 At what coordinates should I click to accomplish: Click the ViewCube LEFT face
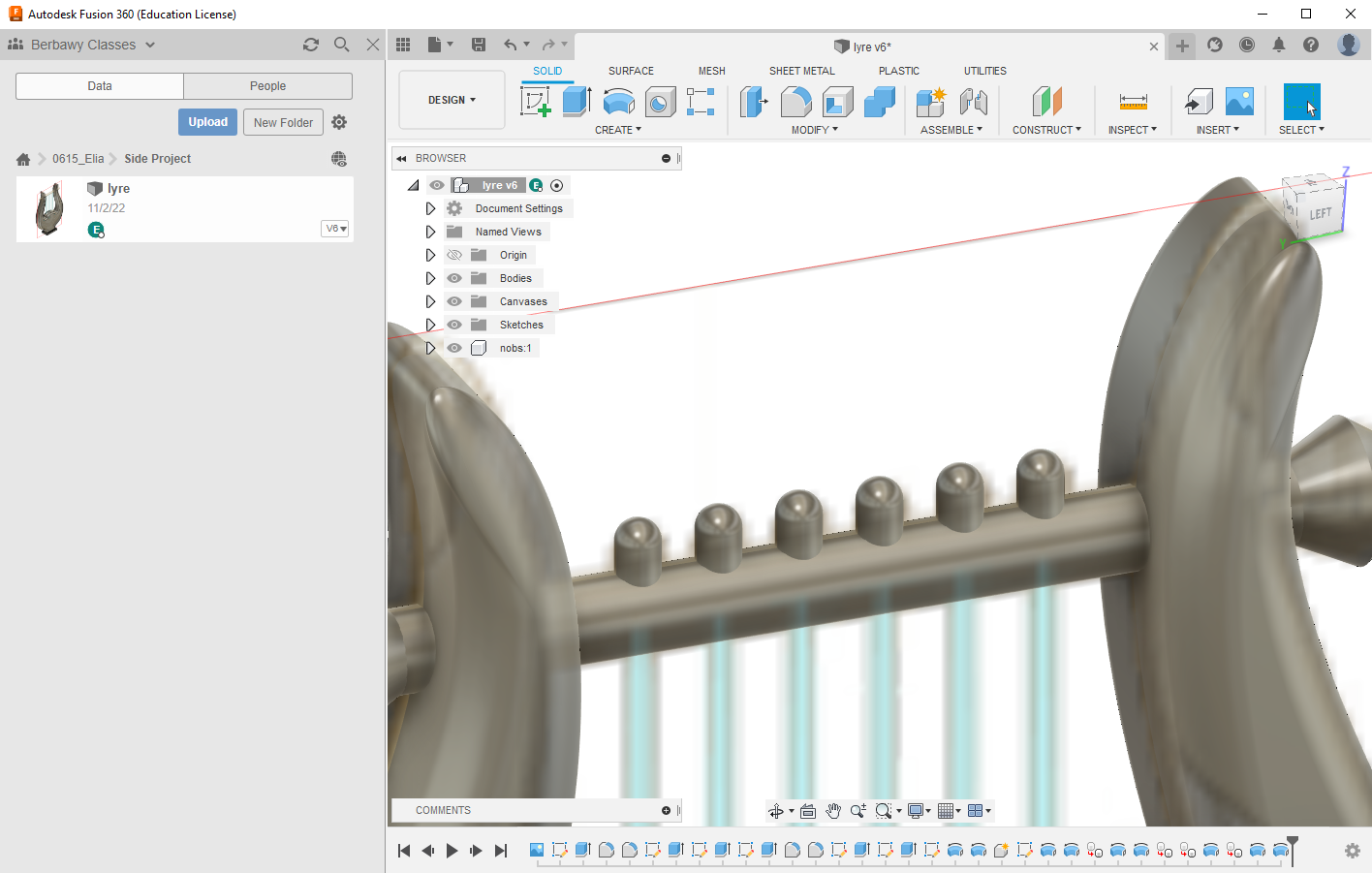pyautogui.click(x=1320, y=214)
